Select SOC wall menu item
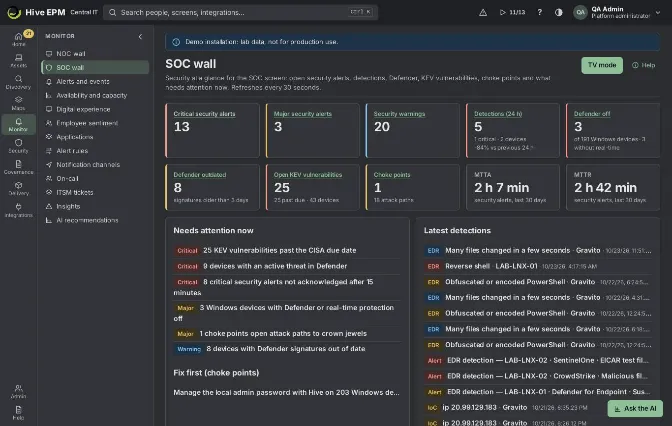Viewport: 672px width, 426px height. pyautogui.click(x=95, y=67)
